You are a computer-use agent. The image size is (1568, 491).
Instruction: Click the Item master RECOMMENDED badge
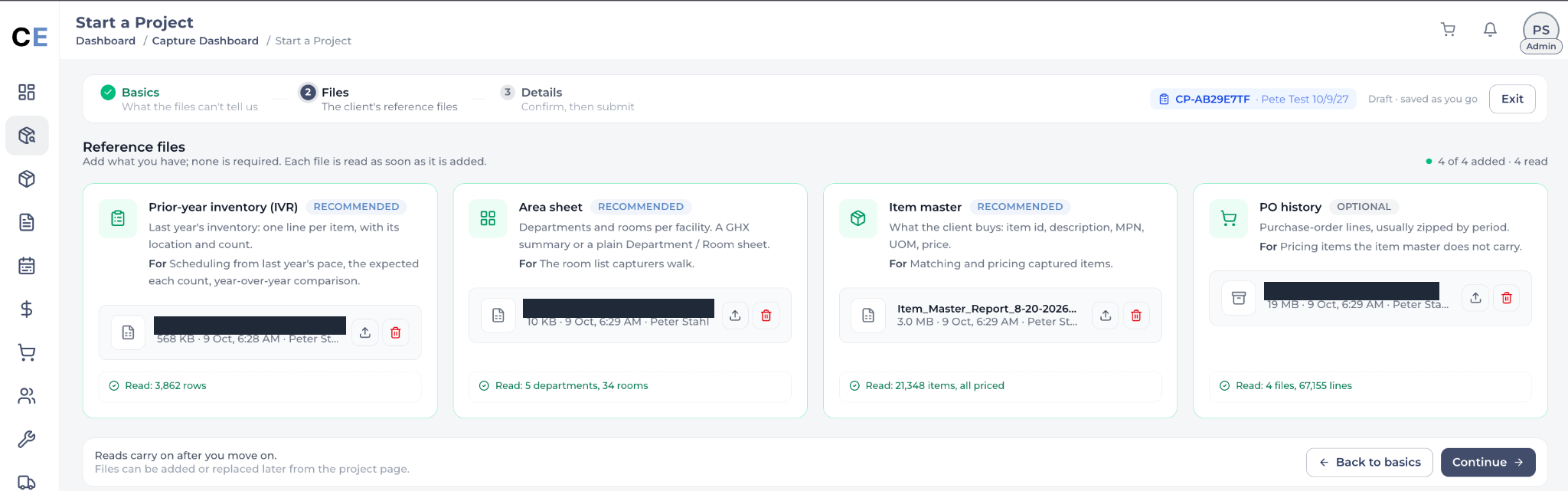coord(1020,207)
